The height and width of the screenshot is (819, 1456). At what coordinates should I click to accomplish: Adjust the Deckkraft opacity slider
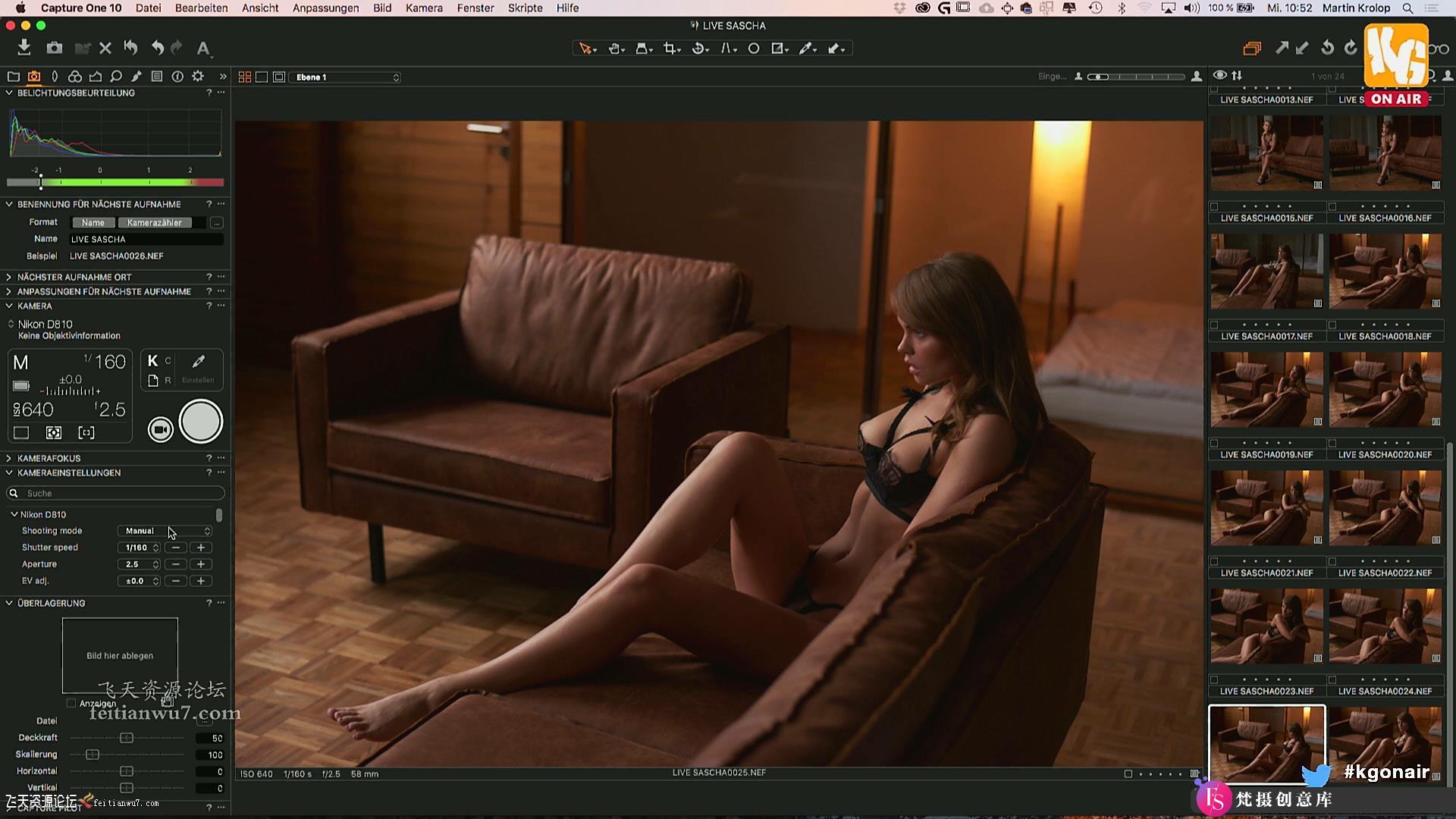127,738
